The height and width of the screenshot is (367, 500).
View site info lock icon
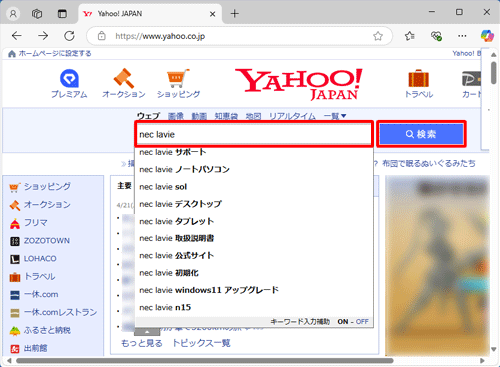tap(102, 36)
